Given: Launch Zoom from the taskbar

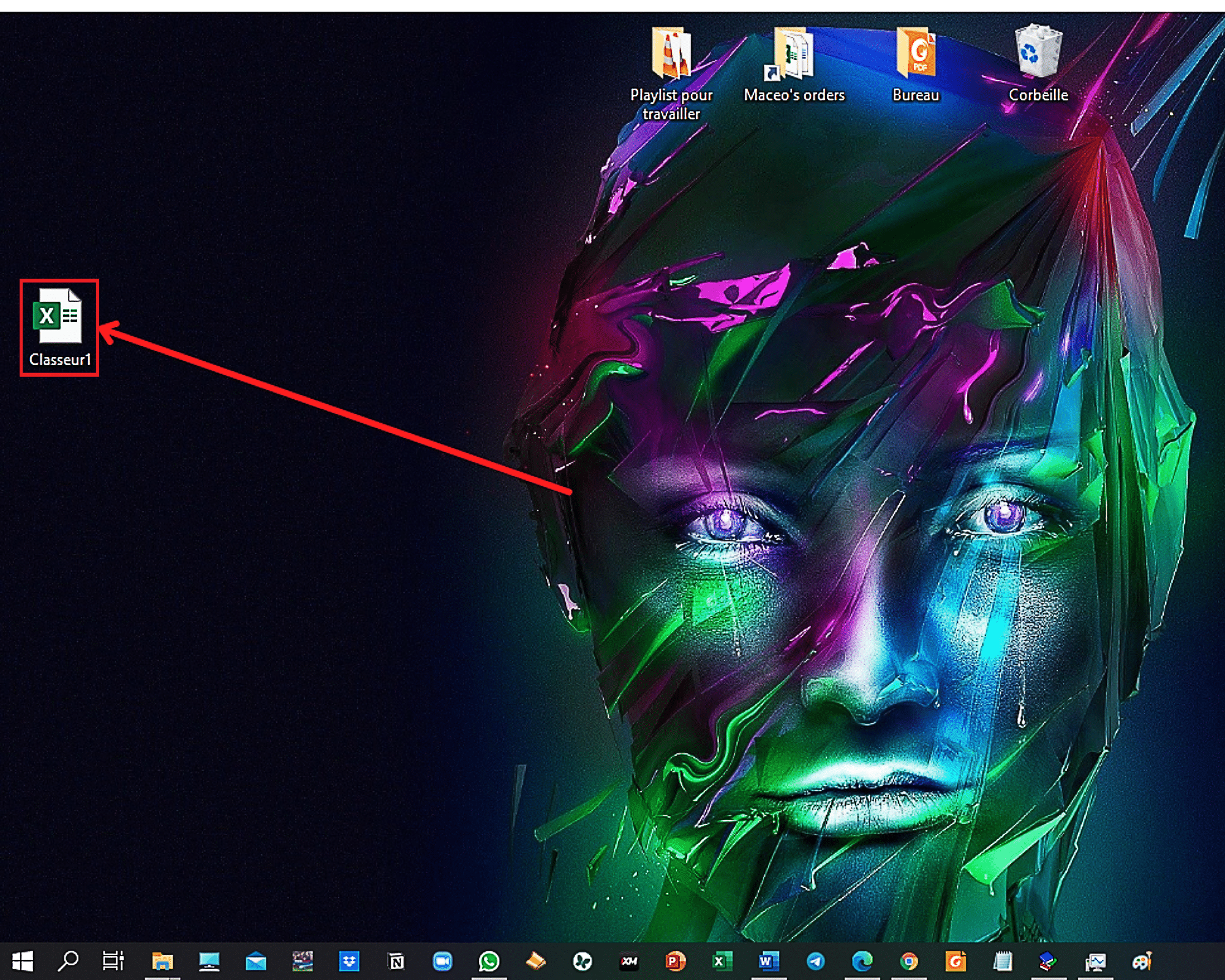Looking at the screenshot, I should pos(442,962).
